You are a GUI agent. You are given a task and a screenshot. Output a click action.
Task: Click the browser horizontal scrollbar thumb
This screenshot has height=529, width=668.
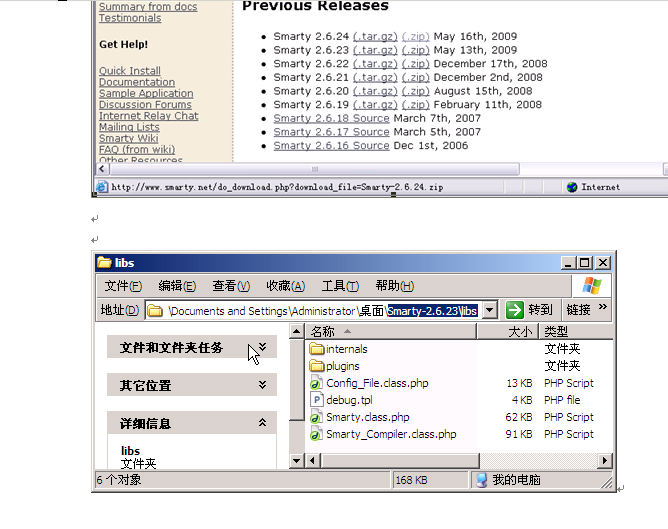tap(314, 169)
